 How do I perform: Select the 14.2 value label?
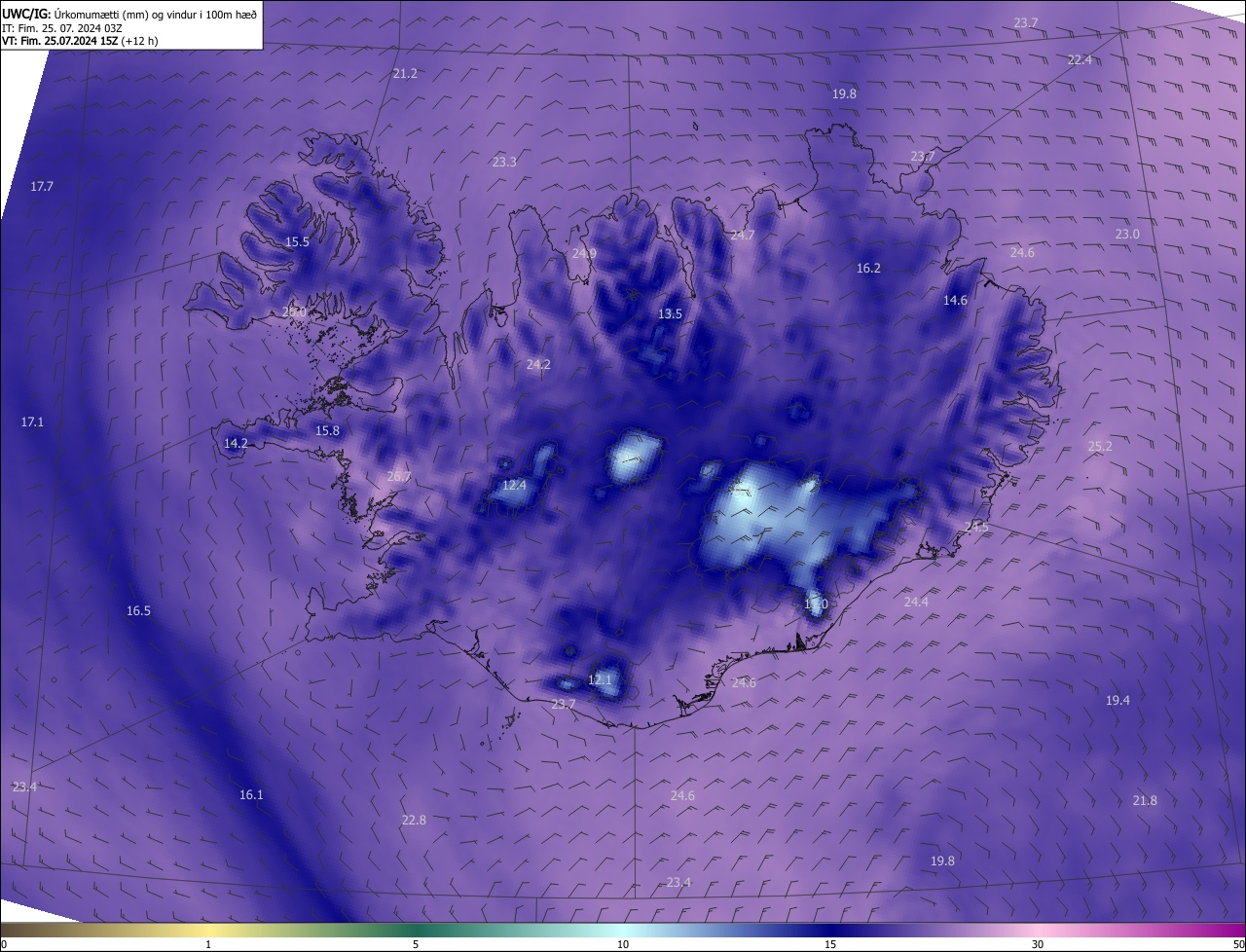click(x=236, y=443)
